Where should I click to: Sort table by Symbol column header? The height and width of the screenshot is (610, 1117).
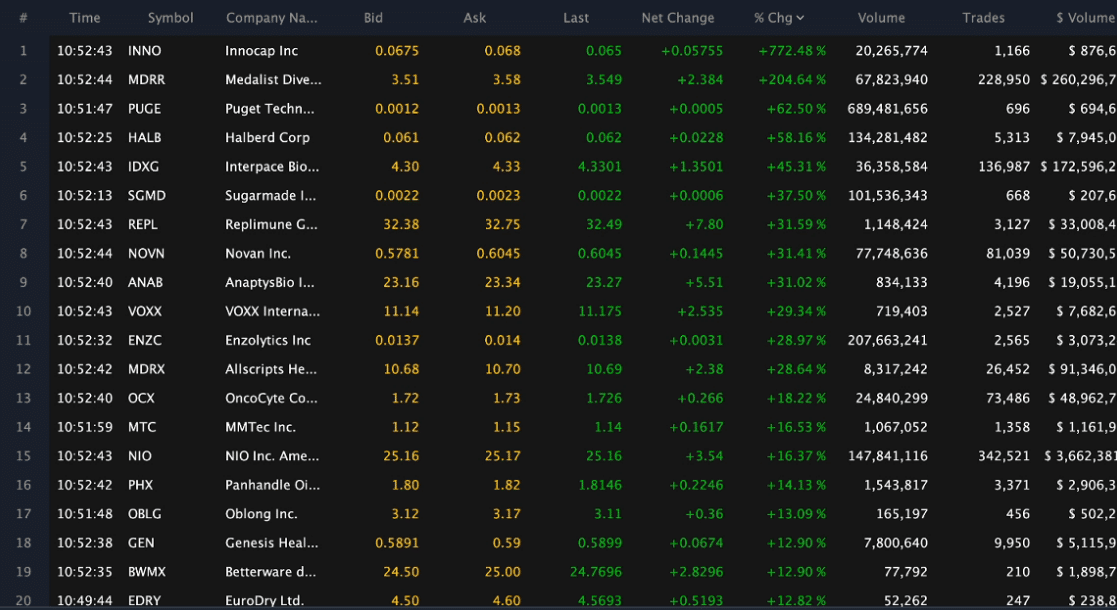tap(170, 18)
